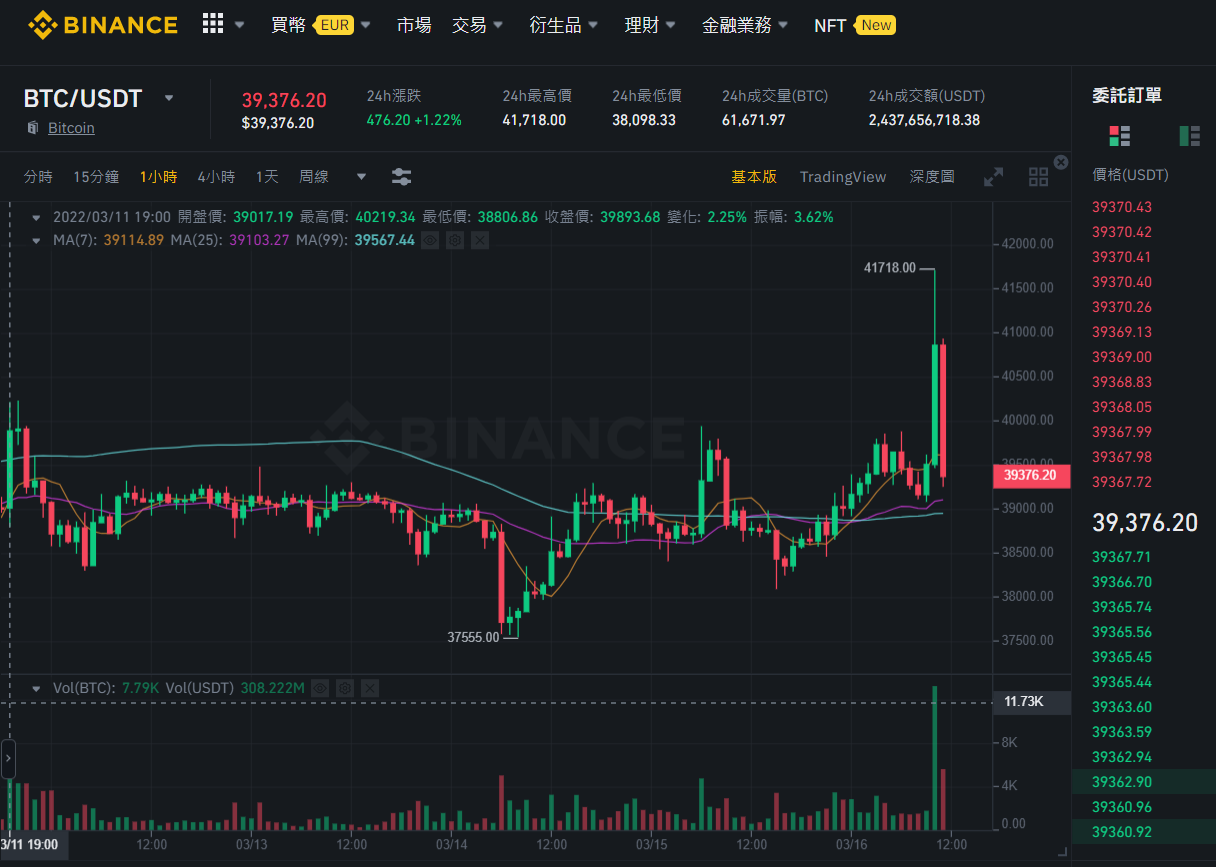Expand the left side panel handle
1216x867 pixels.
point(8,759)
